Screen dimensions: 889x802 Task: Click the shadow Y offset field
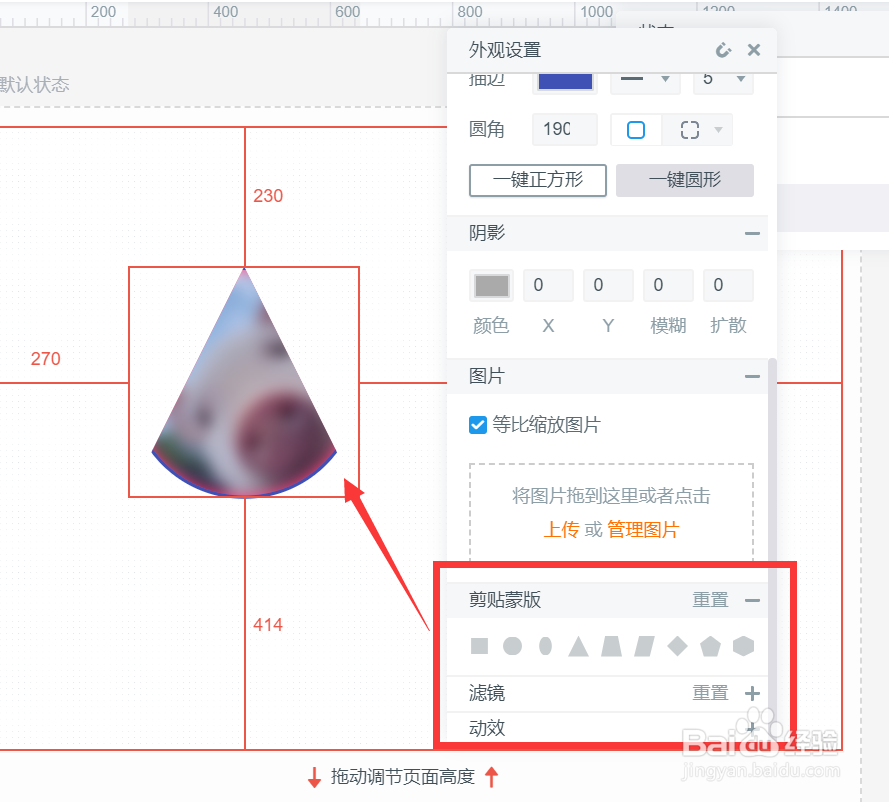click(608, 285)
